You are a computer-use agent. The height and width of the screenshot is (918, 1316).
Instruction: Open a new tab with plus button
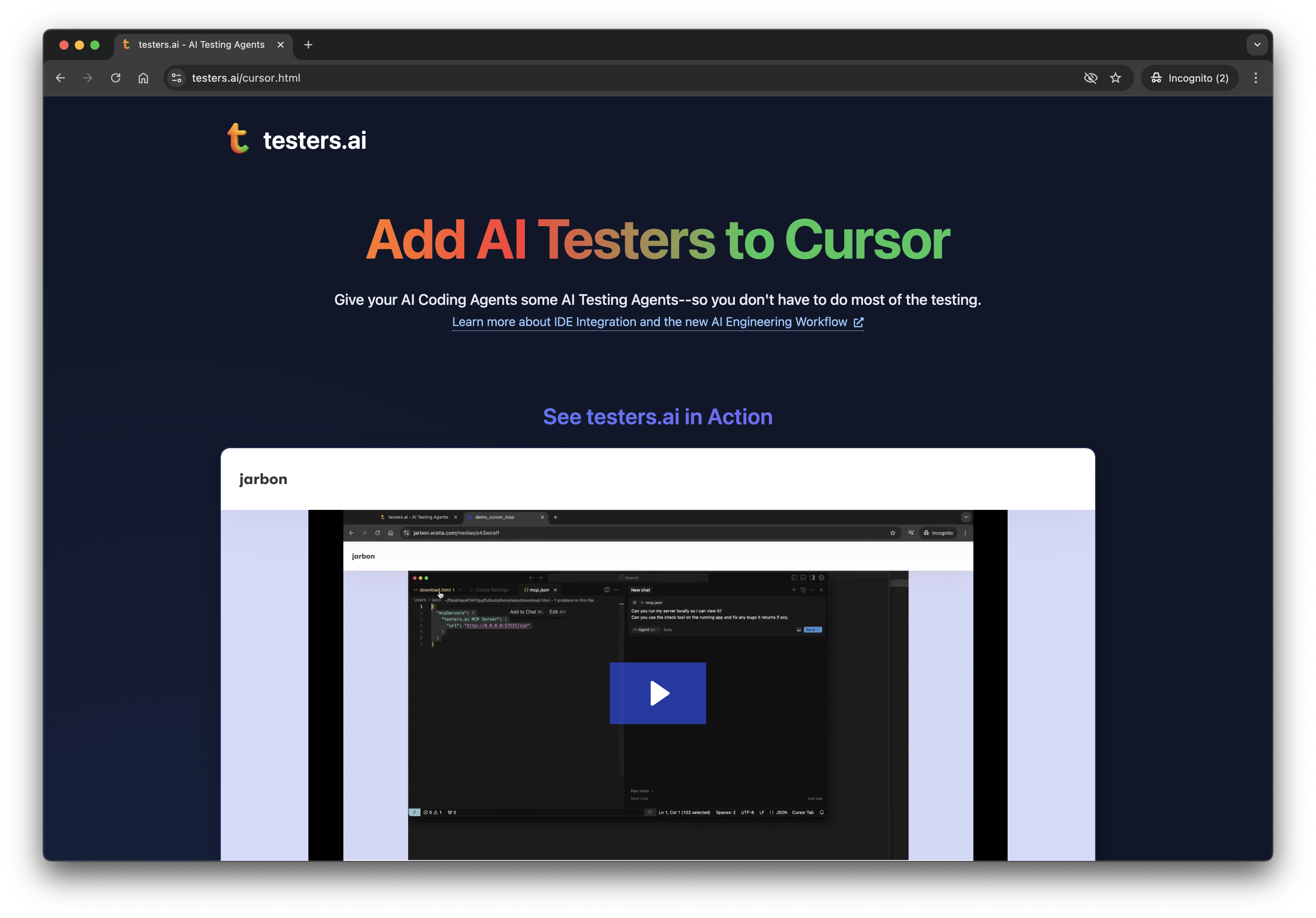click(308, 45)
